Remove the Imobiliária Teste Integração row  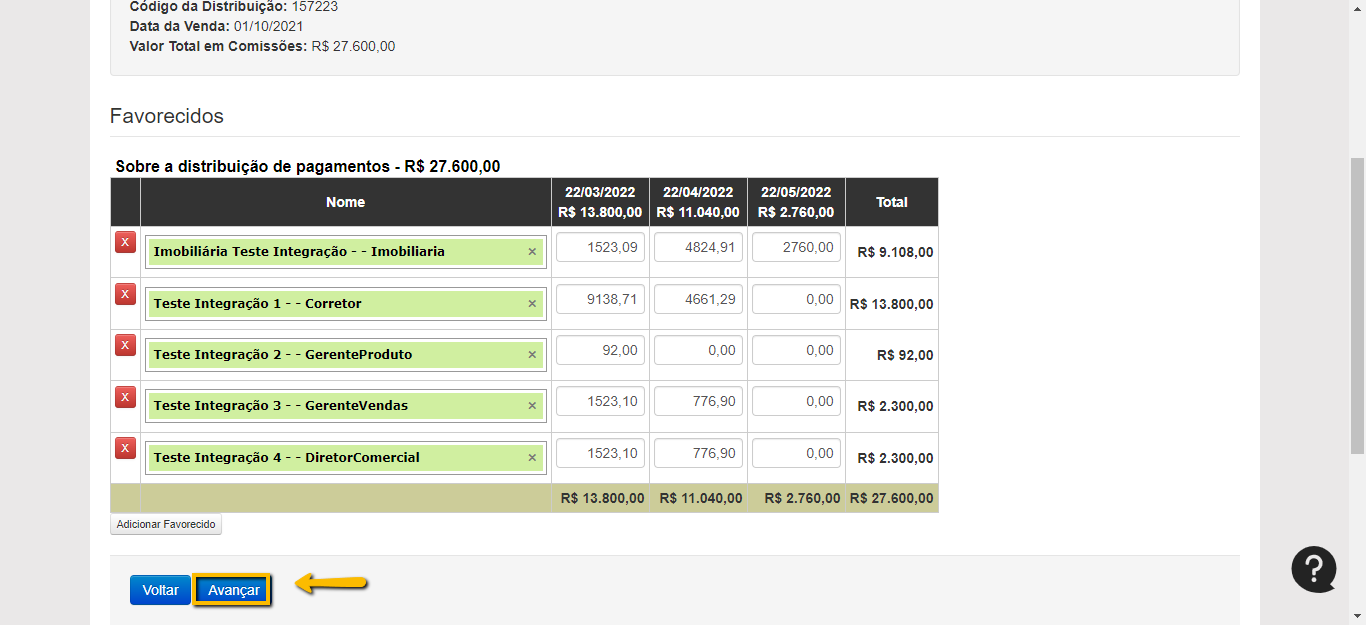[125, 242]
